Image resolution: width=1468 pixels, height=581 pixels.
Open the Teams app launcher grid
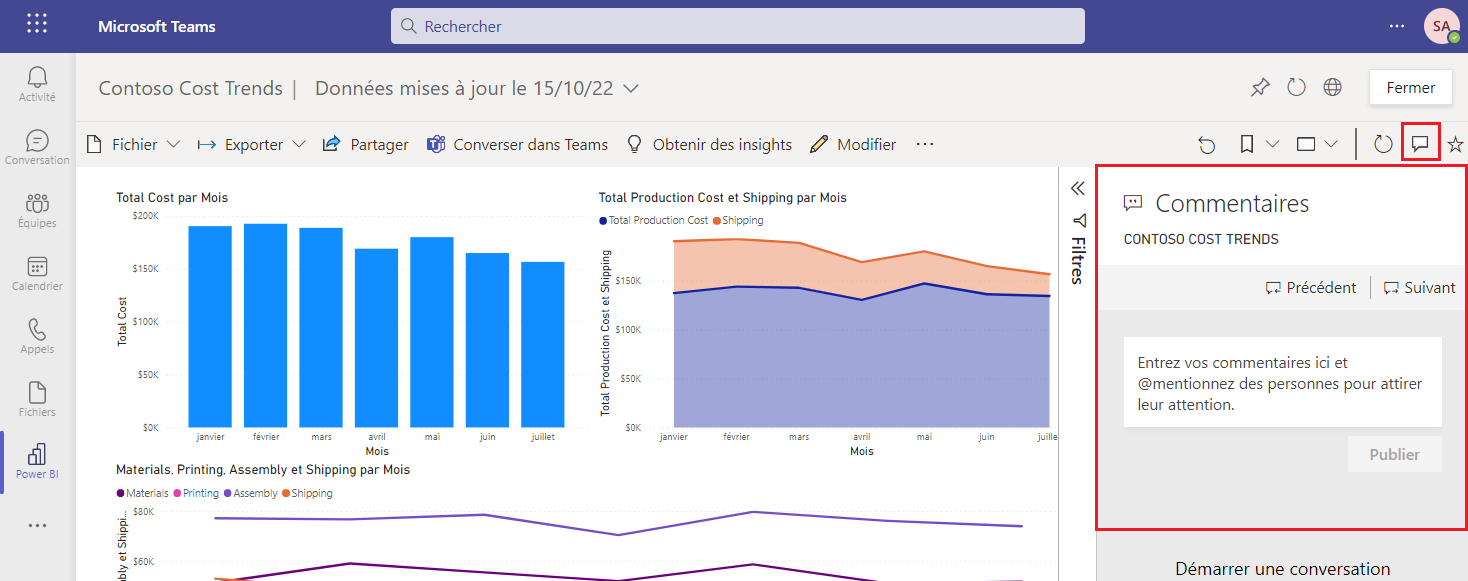(x=37, y=25)
